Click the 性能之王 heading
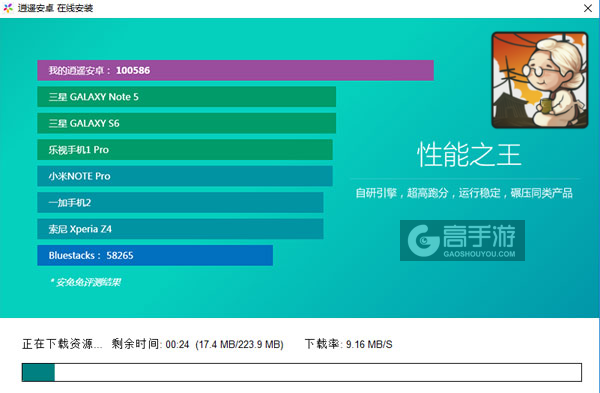This screenshot has width=600, height=393. (469, 155)
